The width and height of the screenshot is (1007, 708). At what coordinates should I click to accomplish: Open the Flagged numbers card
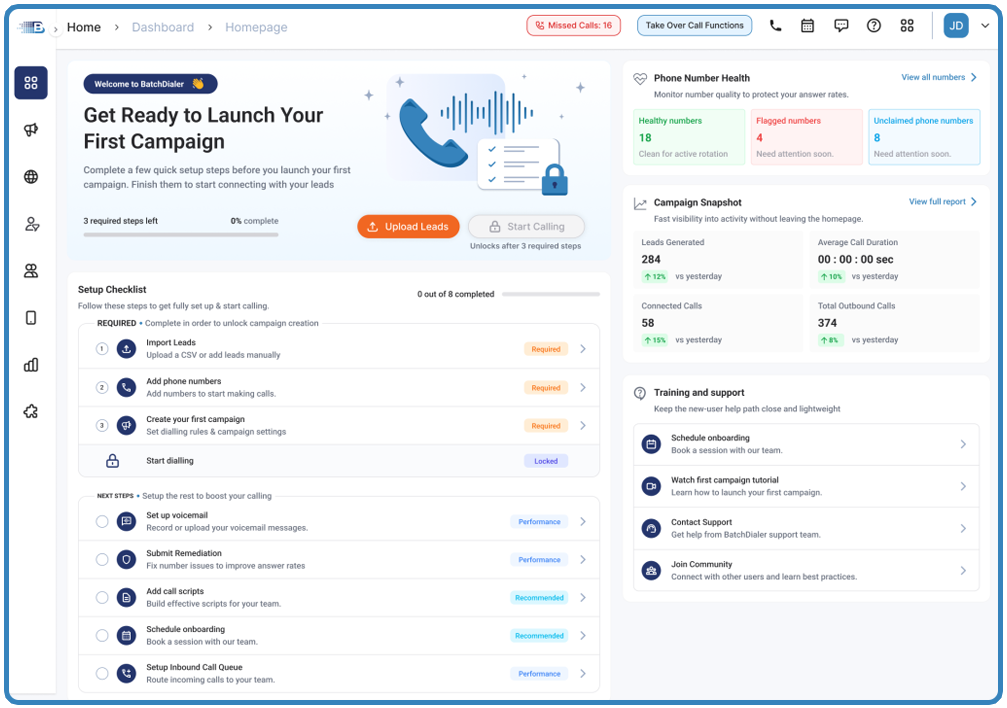pyautogui.click(x=807, y=137)
